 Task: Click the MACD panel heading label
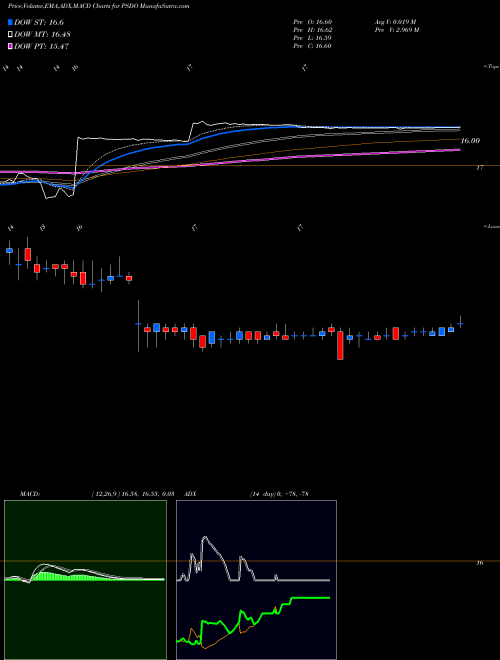click(x=30, y=494)
